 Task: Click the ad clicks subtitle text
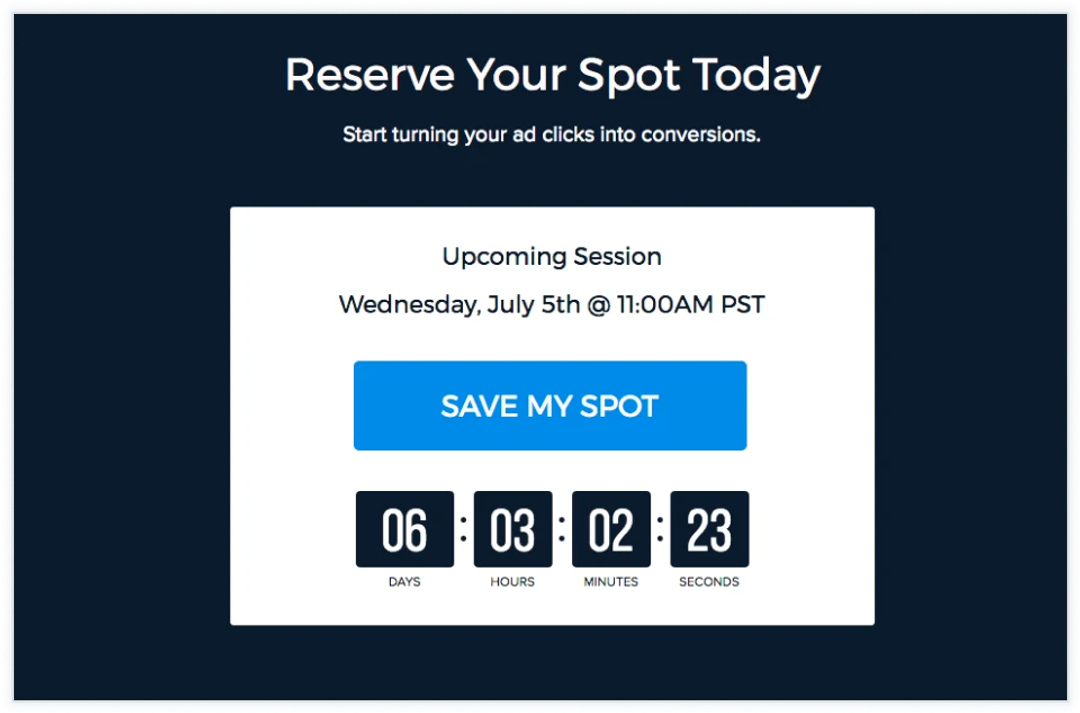tap(551, 134)
